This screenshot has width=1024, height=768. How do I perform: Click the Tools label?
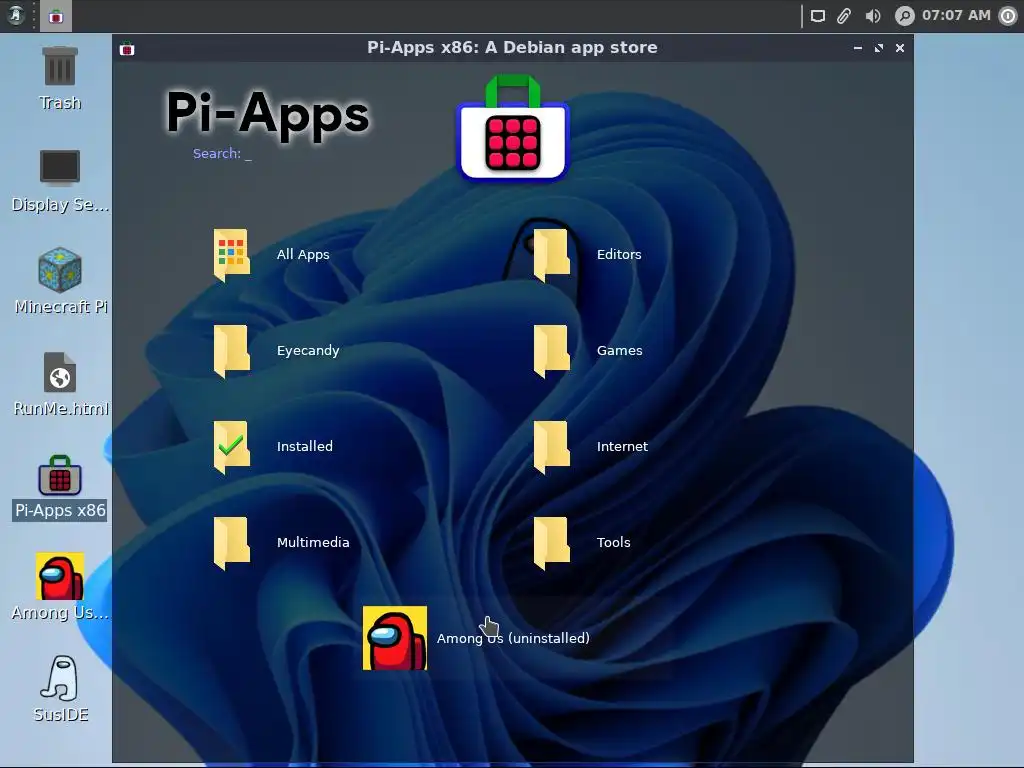pos(614,543)
